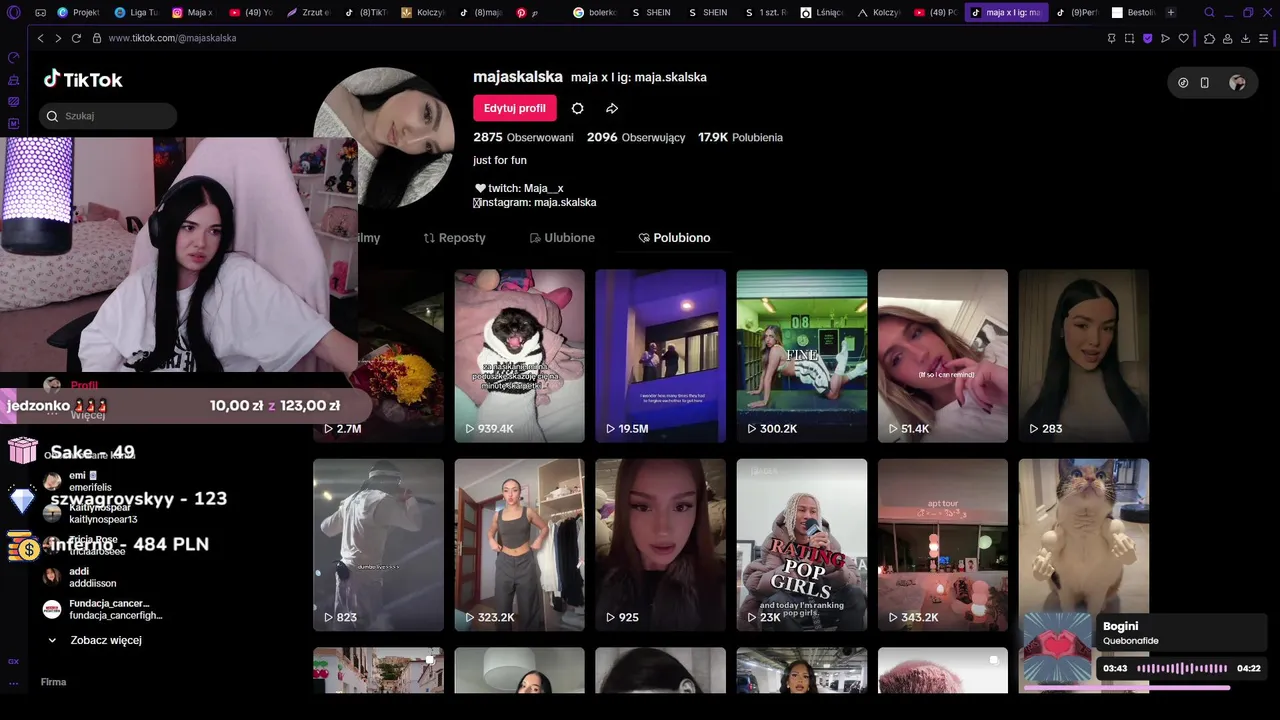Viewport: 1280px width, 720px height.
Task: Open the 2875 Obserwowani list
Action: point(523,137)
